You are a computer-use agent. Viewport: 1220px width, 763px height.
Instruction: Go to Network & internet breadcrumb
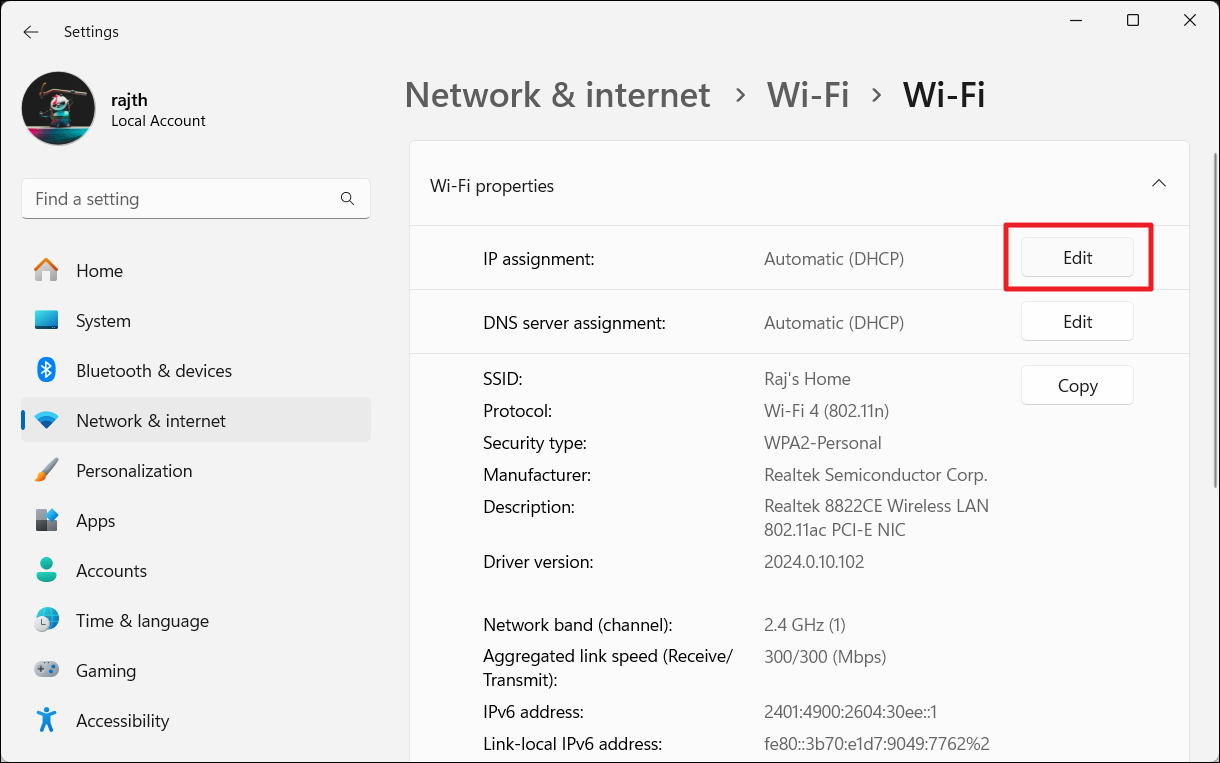coord(557,95)
